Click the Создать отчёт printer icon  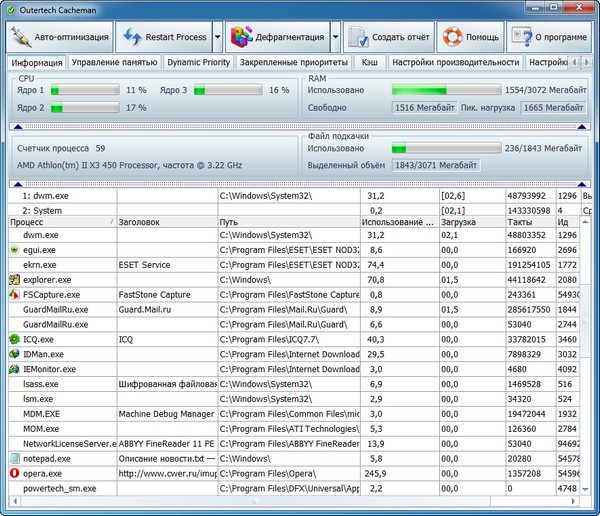coord(358,38)
